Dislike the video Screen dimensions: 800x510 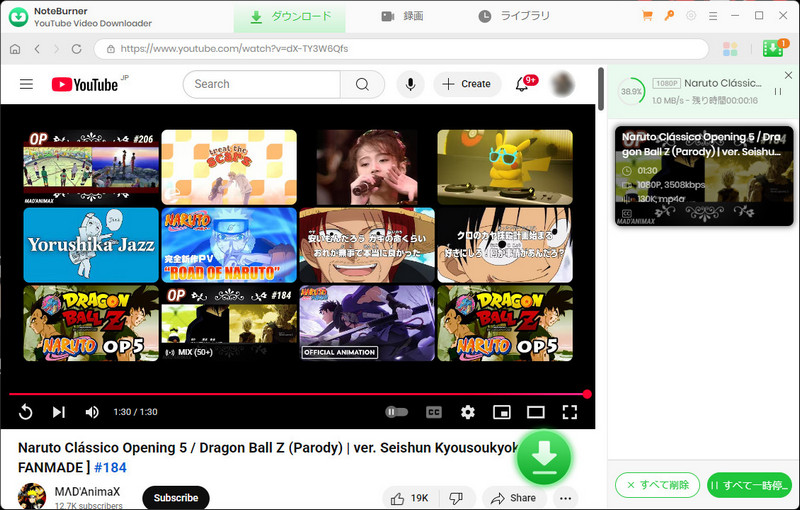coord(456,498)
